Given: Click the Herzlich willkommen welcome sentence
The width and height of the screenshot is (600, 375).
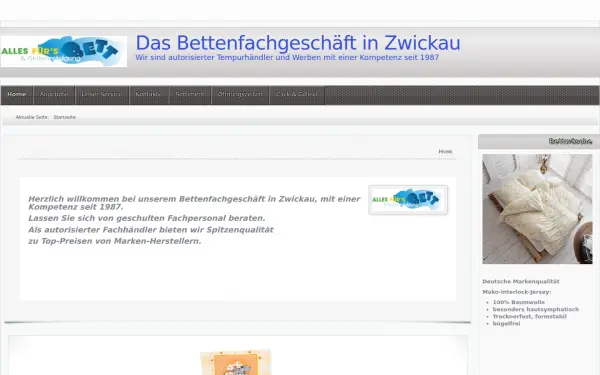Looking at the screenshot, I should click(194, 203).
